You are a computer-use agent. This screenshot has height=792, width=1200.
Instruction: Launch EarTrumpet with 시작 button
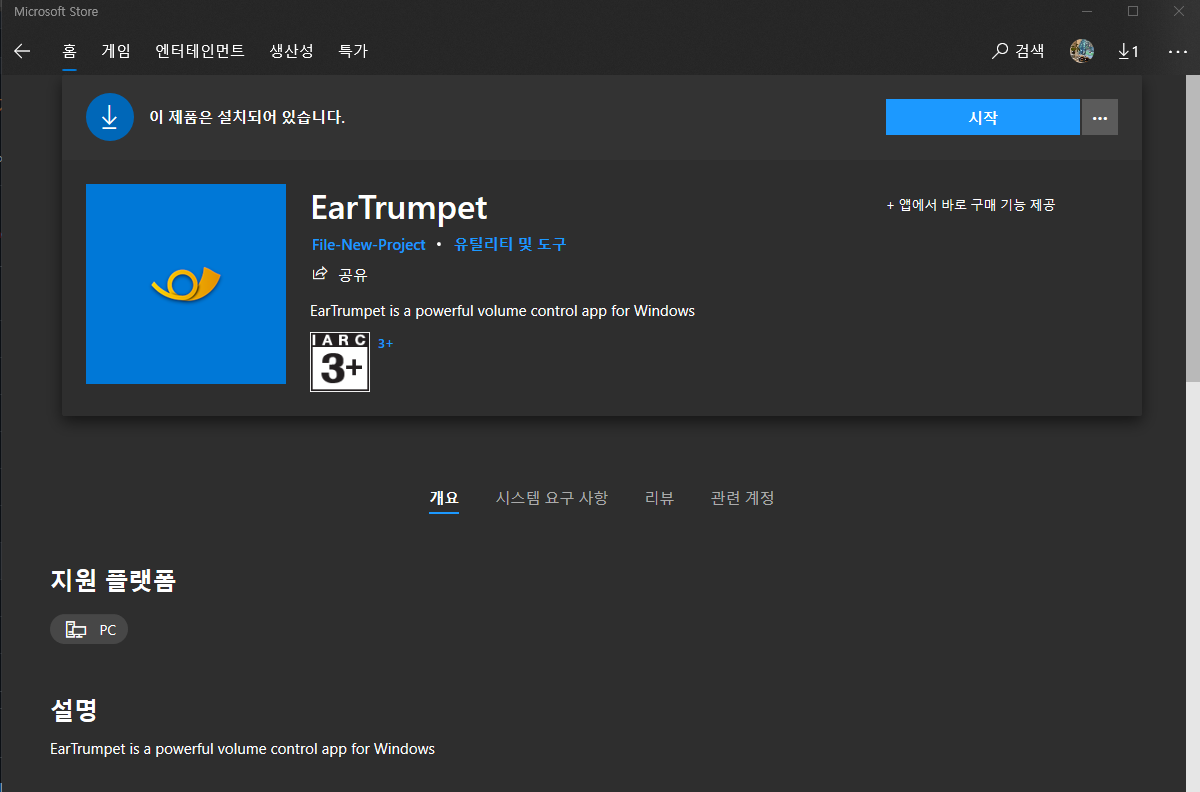983,117
